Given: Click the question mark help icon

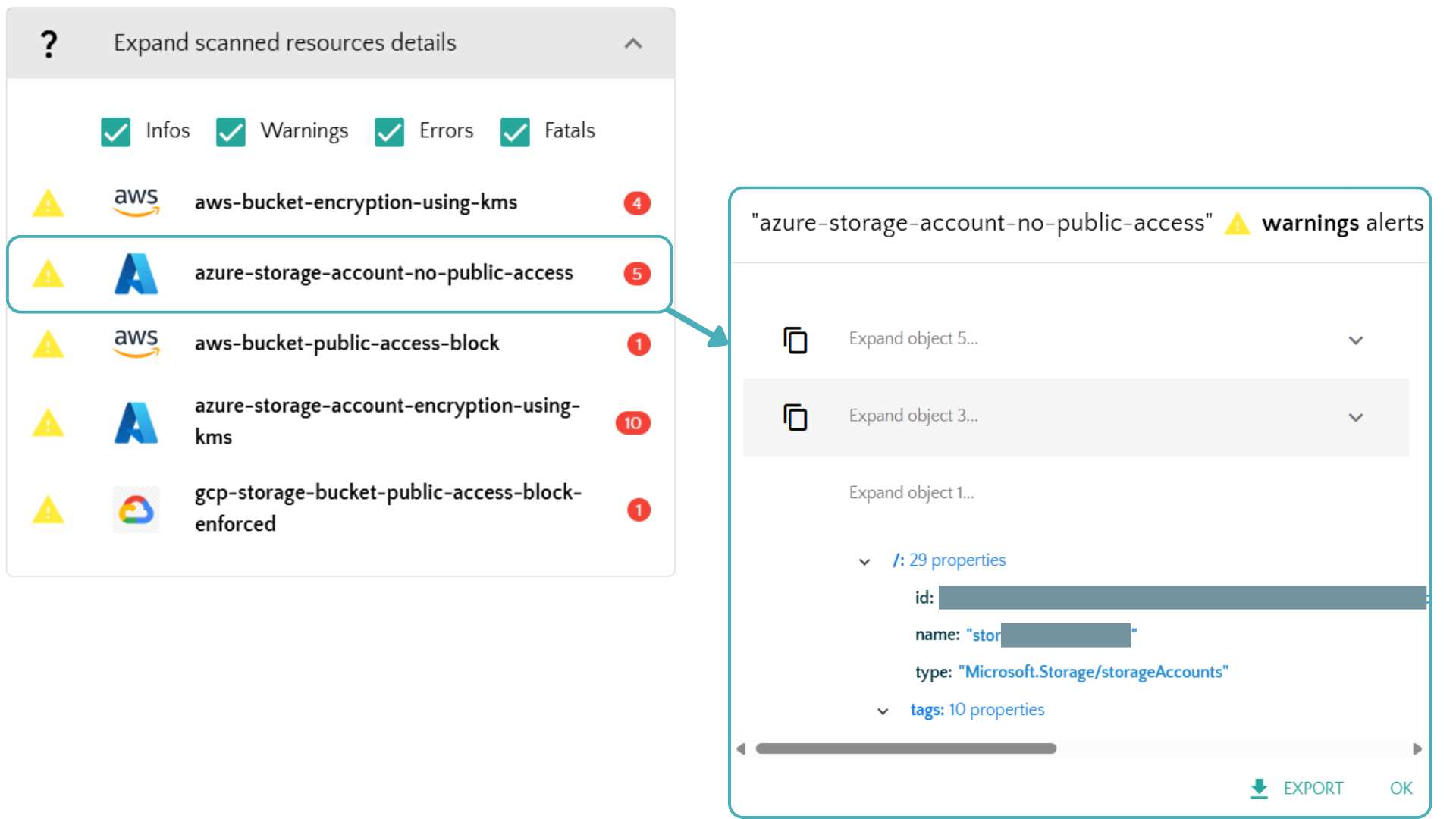Looking at the screenshot, I should [x=49, y=44].
